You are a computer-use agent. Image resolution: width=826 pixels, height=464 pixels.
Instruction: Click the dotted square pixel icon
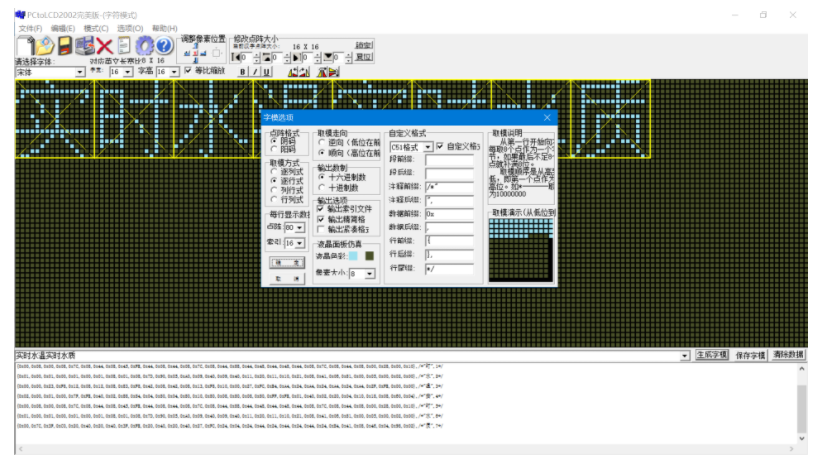(x=217, y=53)
